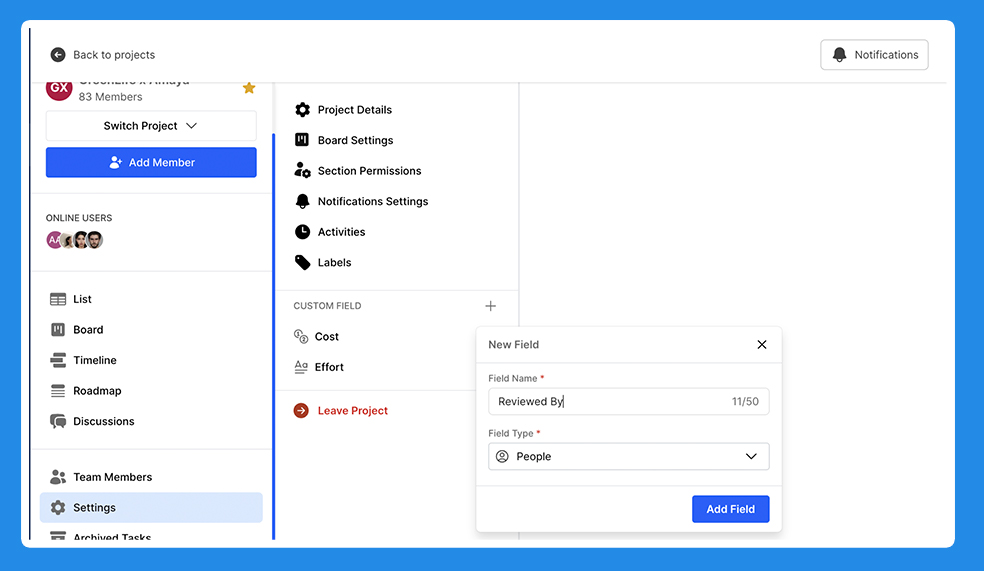Click the Team Members people icon

[x=58, y=477]
